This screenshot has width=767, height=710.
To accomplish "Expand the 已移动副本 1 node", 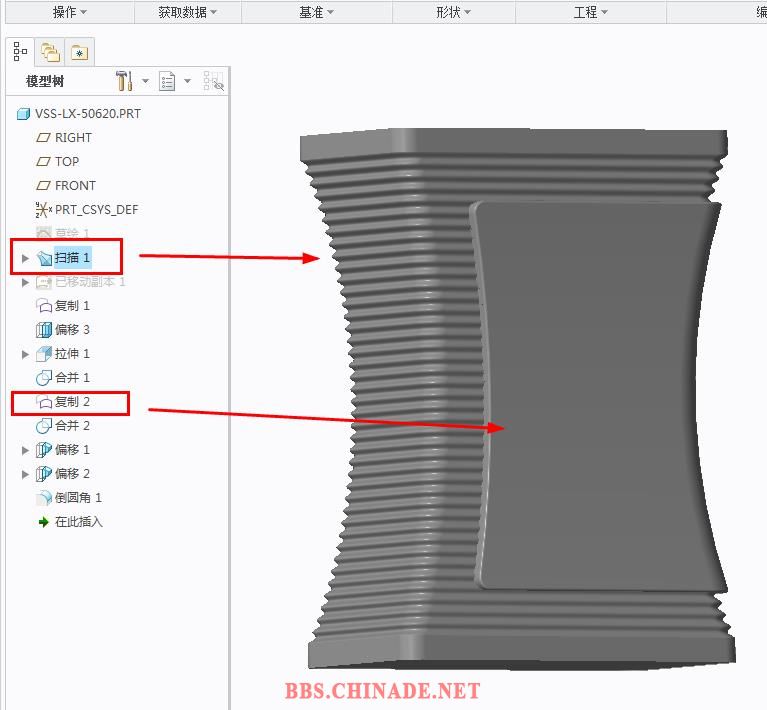I will tap(25, 282).
